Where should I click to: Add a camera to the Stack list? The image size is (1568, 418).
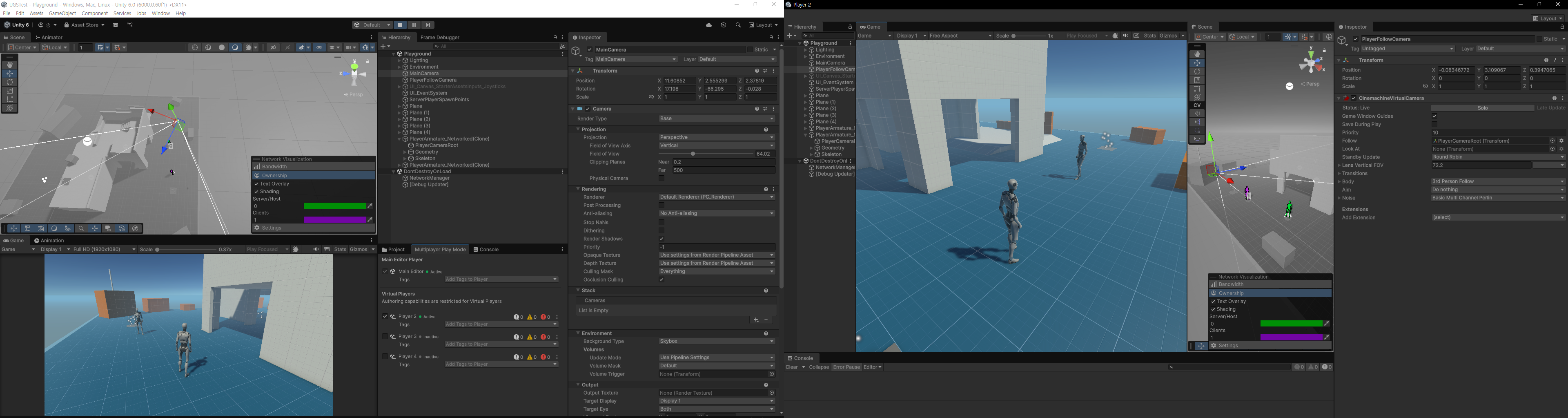click(755, 320)
